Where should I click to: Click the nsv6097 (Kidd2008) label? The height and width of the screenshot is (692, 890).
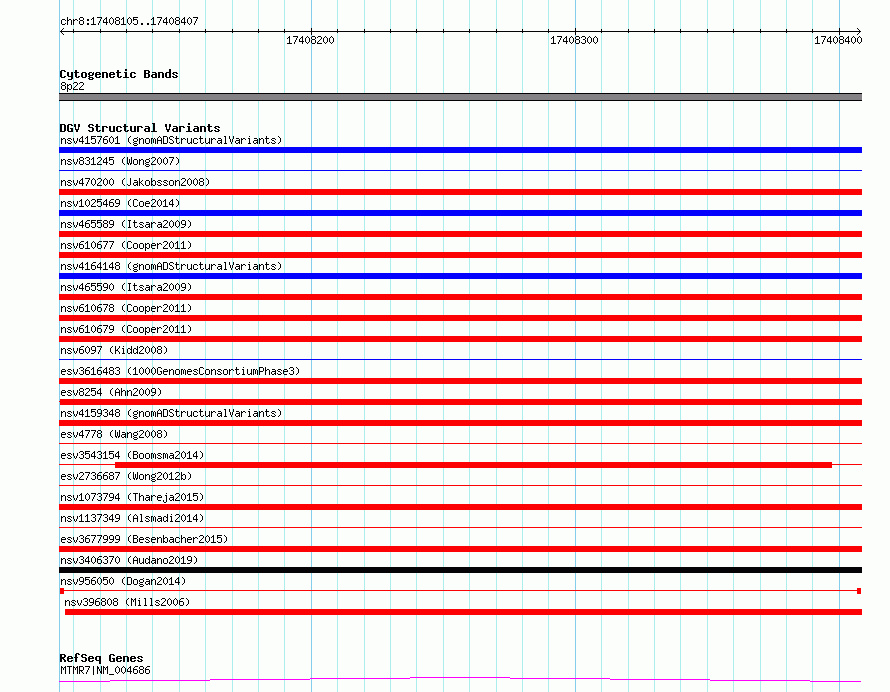[114, 350]
